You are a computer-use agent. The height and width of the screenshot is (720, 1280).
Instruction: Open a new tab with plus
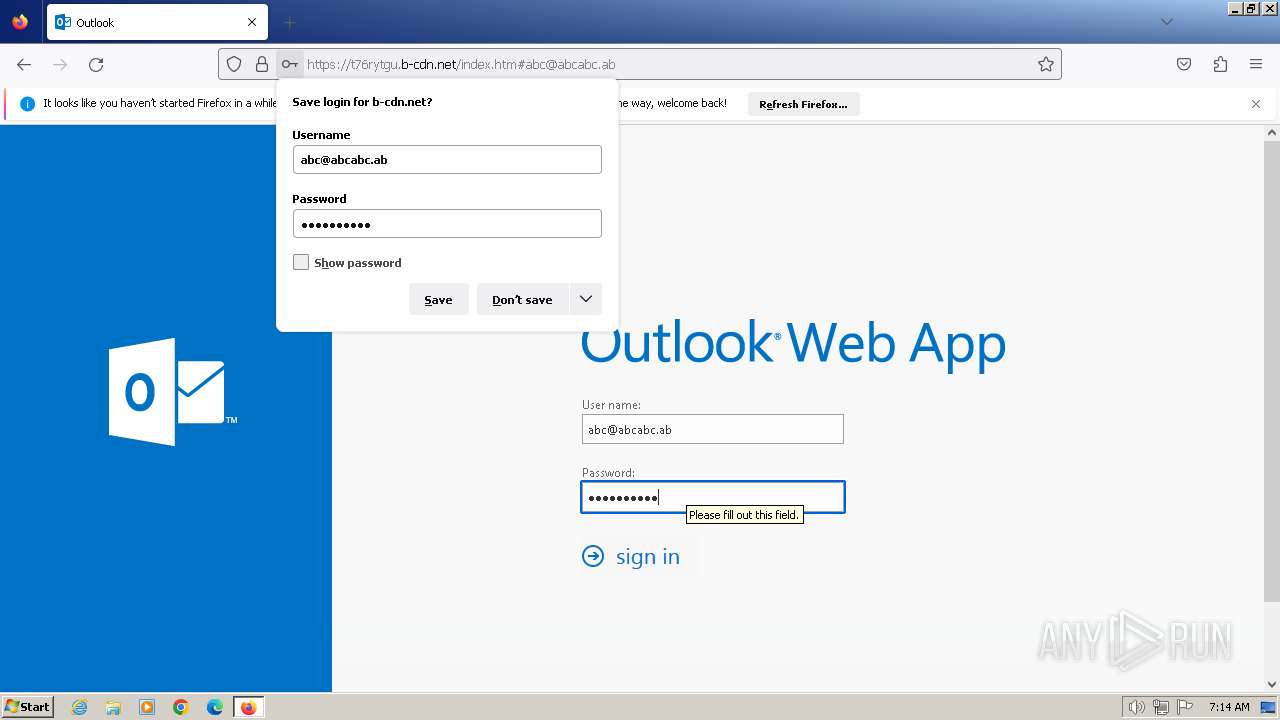pyautogui.click(x=290, y=22)
